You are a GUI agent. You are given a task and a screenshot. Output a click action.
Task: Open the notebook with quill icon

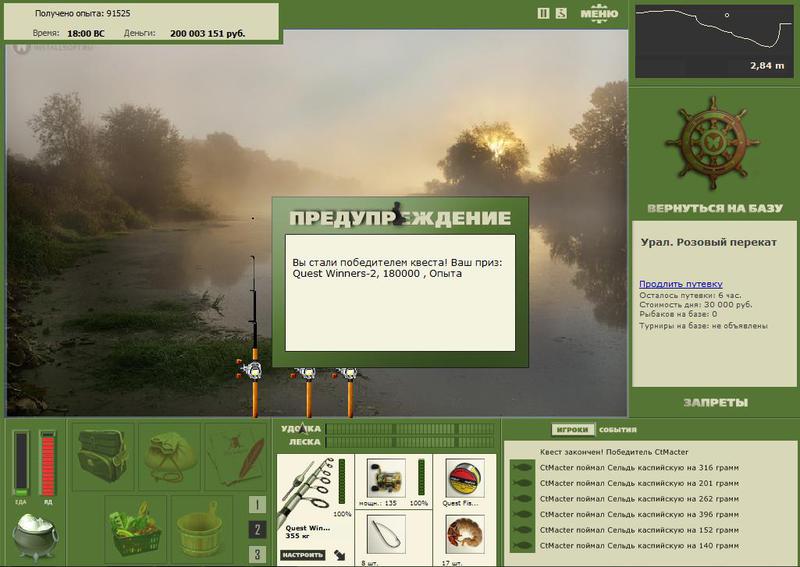(x=236, y=456)
